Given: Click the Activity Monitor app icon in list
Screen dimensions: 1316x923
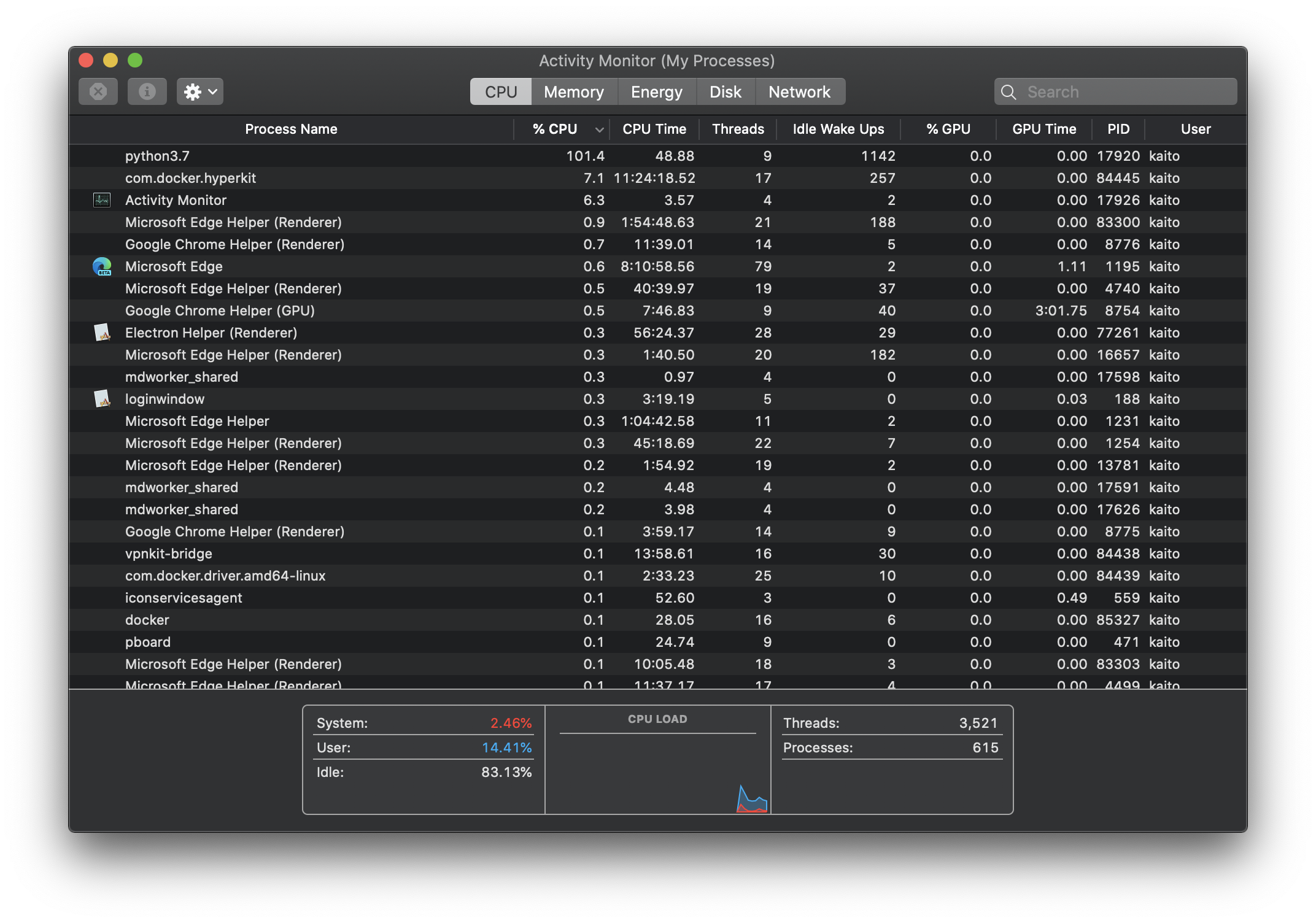Looking at the screenshot, I should pyautogui.click(x=102, y=200).
